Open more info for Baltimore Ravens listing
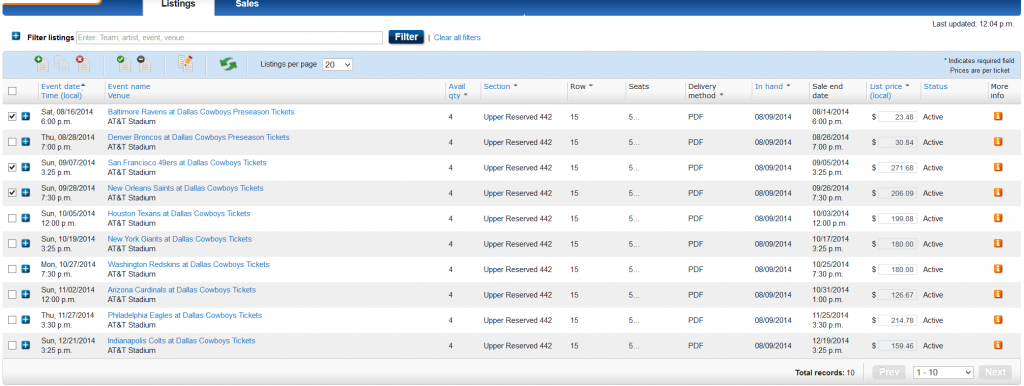Viewport: 1024px width, 386px height. coord(998,116)
